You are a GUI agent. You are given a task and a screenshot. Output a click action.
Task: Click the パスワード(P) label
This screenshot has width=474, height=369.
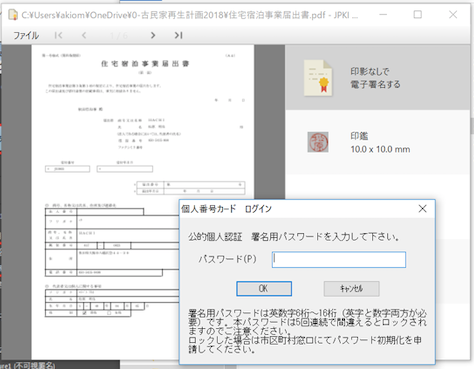228,259
